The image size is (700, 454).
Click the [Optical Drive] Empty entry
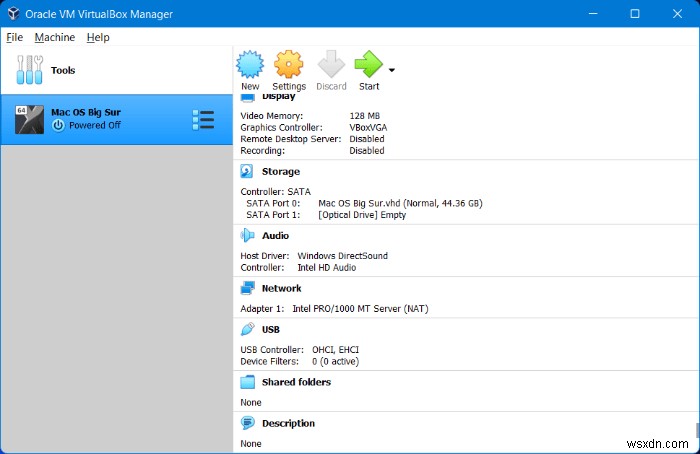pyautogui.click(x=362, y=215)
